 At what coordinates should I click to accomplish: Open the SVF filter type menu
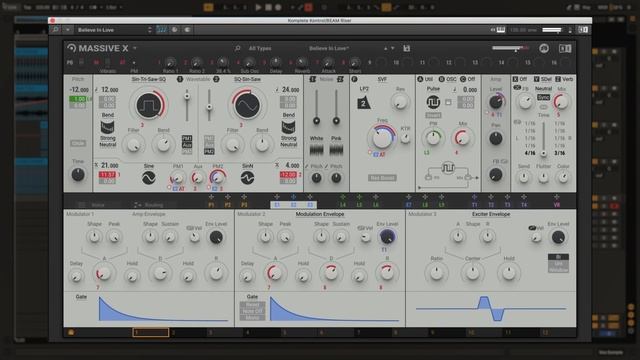[382, 79]
